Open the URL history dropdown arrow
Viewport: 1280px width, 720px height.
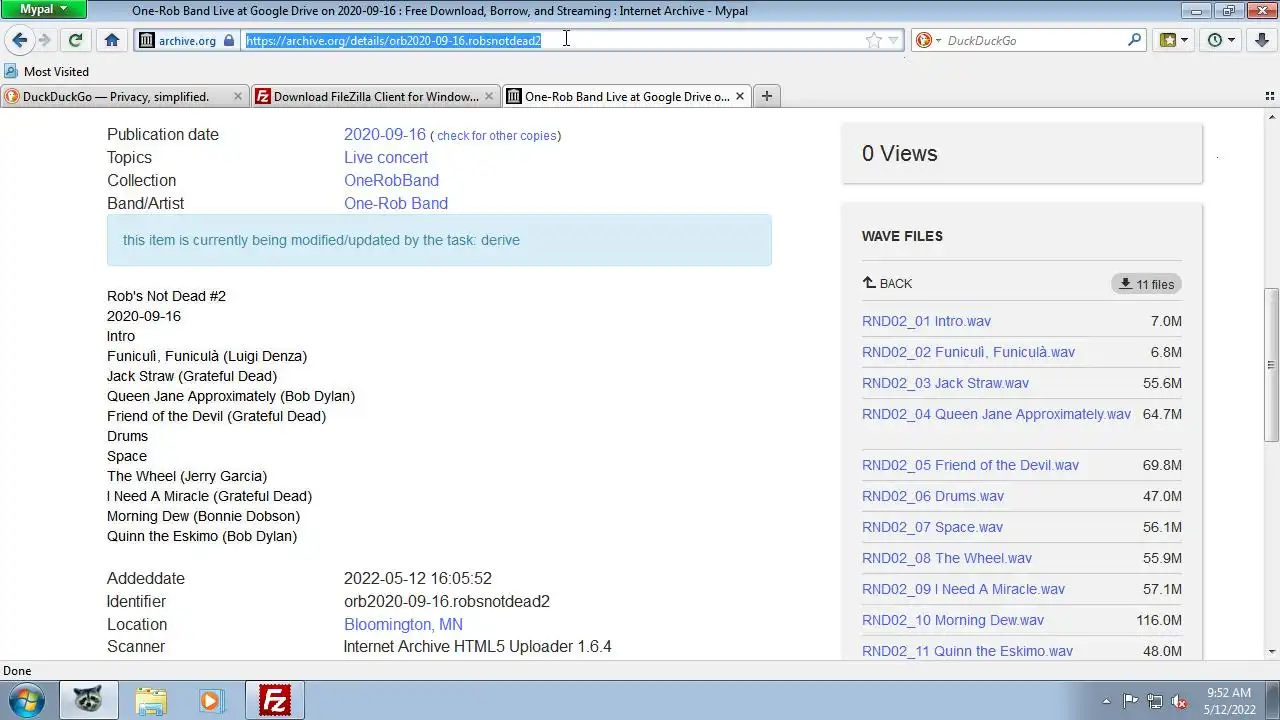(894, 41)
